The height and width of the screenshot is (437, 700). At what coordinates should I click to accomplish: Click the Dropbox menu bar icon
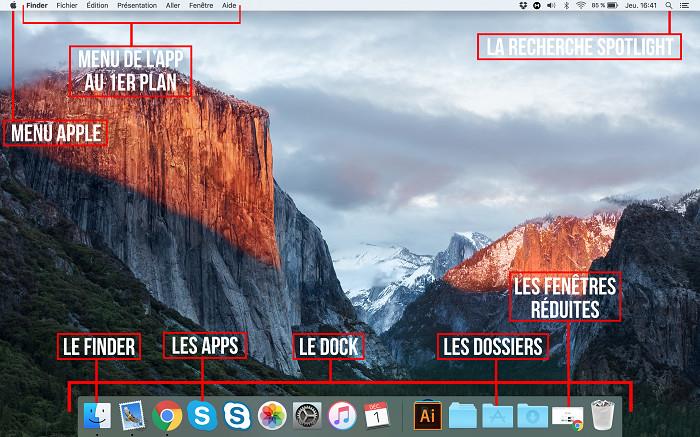point(524,6)
